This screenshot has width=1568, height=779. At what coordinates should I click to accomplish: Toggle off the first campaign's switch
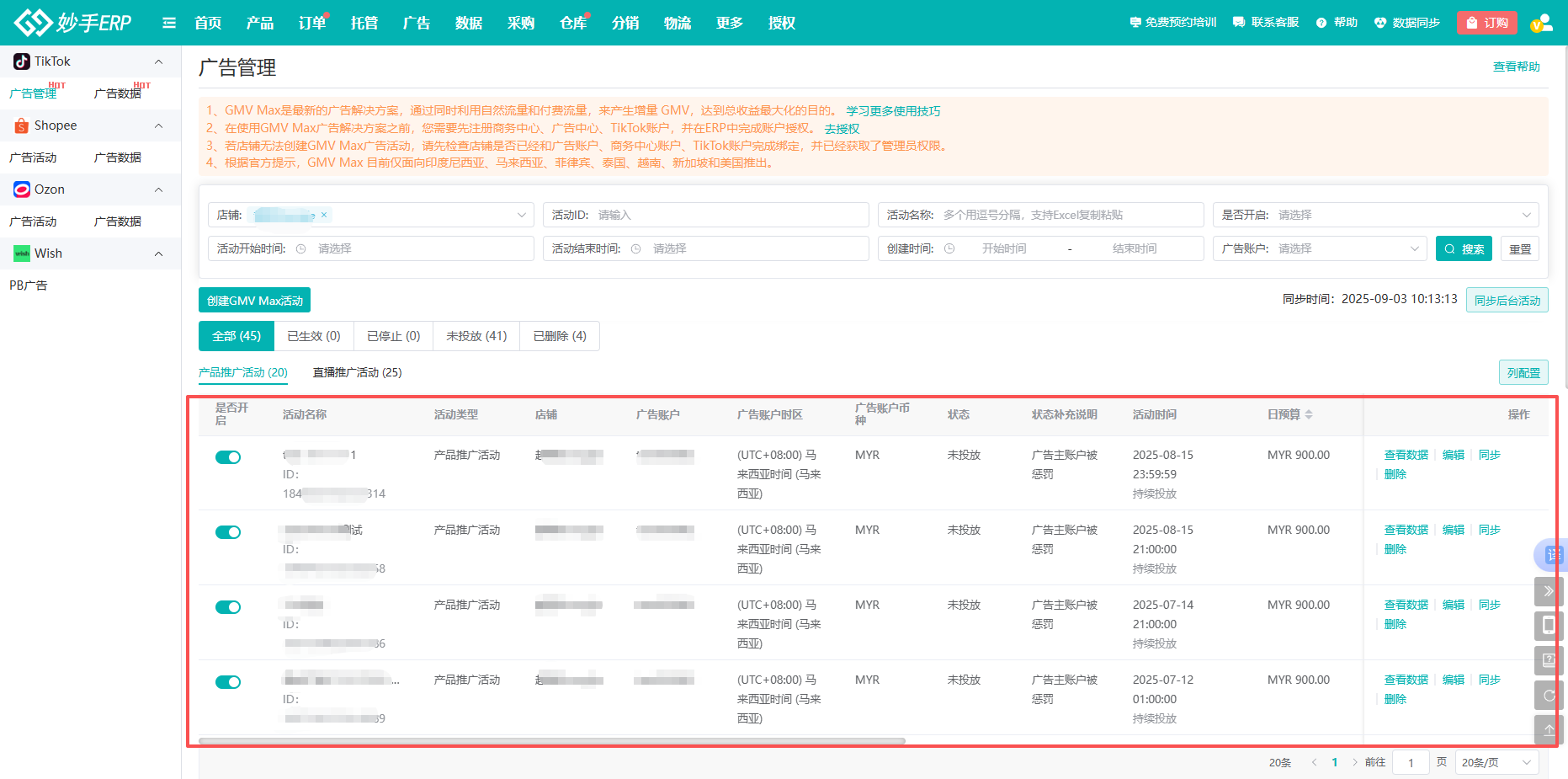(x=228, y=457)
